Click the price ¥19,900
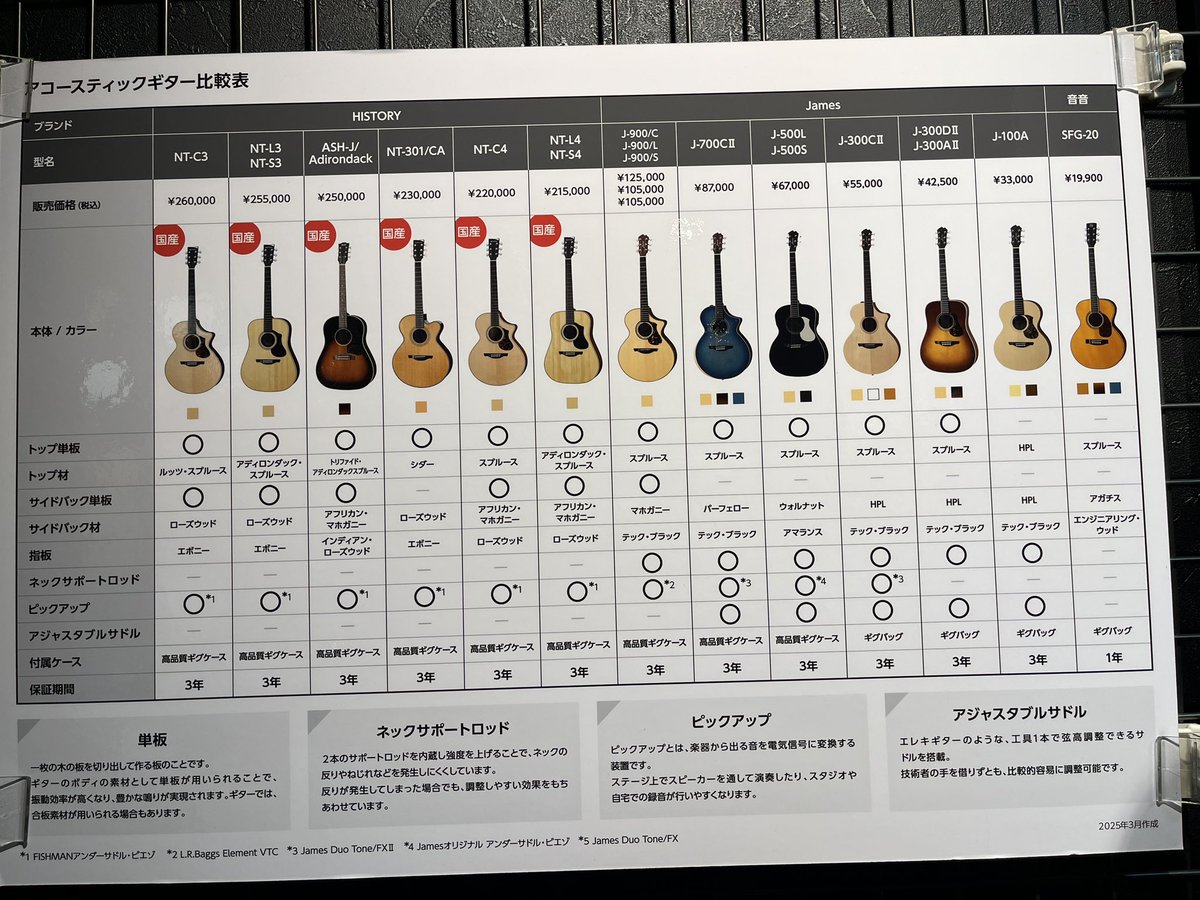The image size is (1200, 900). tap(1086, 178)
